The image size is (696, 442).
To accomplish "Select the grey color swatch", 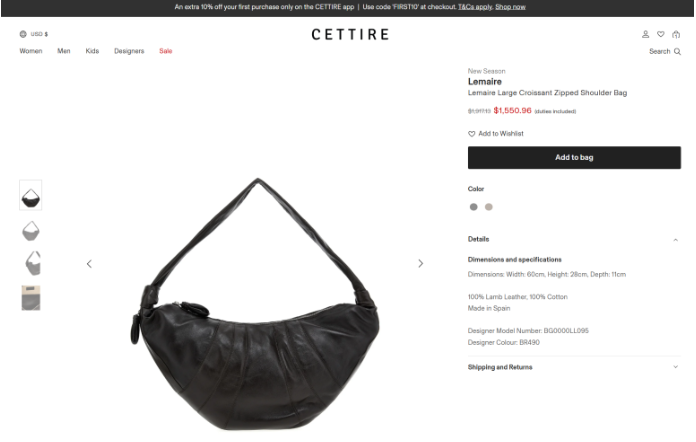I will (x=473, y=207).
